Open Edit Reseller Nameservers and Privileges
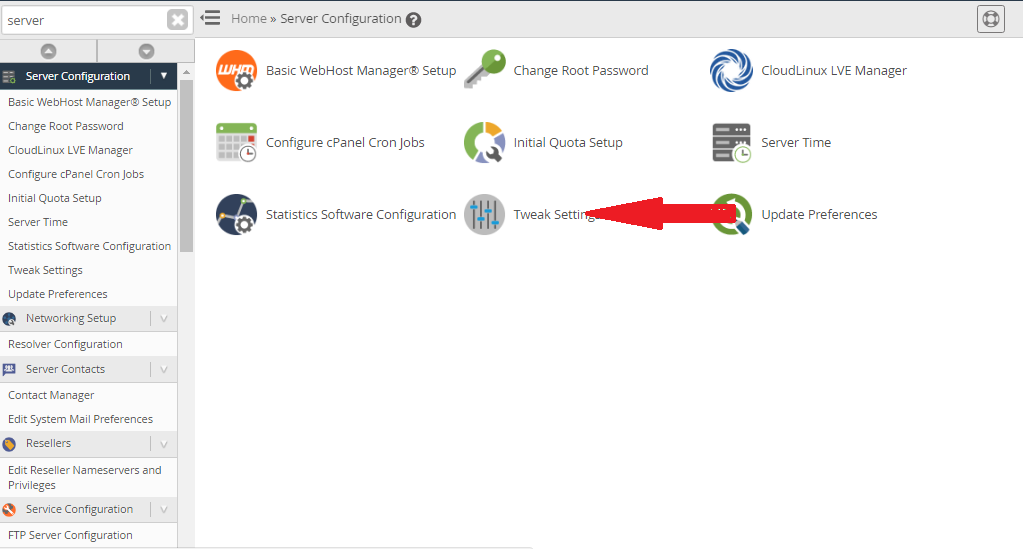 pyautogui.click(x=84, y=477)
